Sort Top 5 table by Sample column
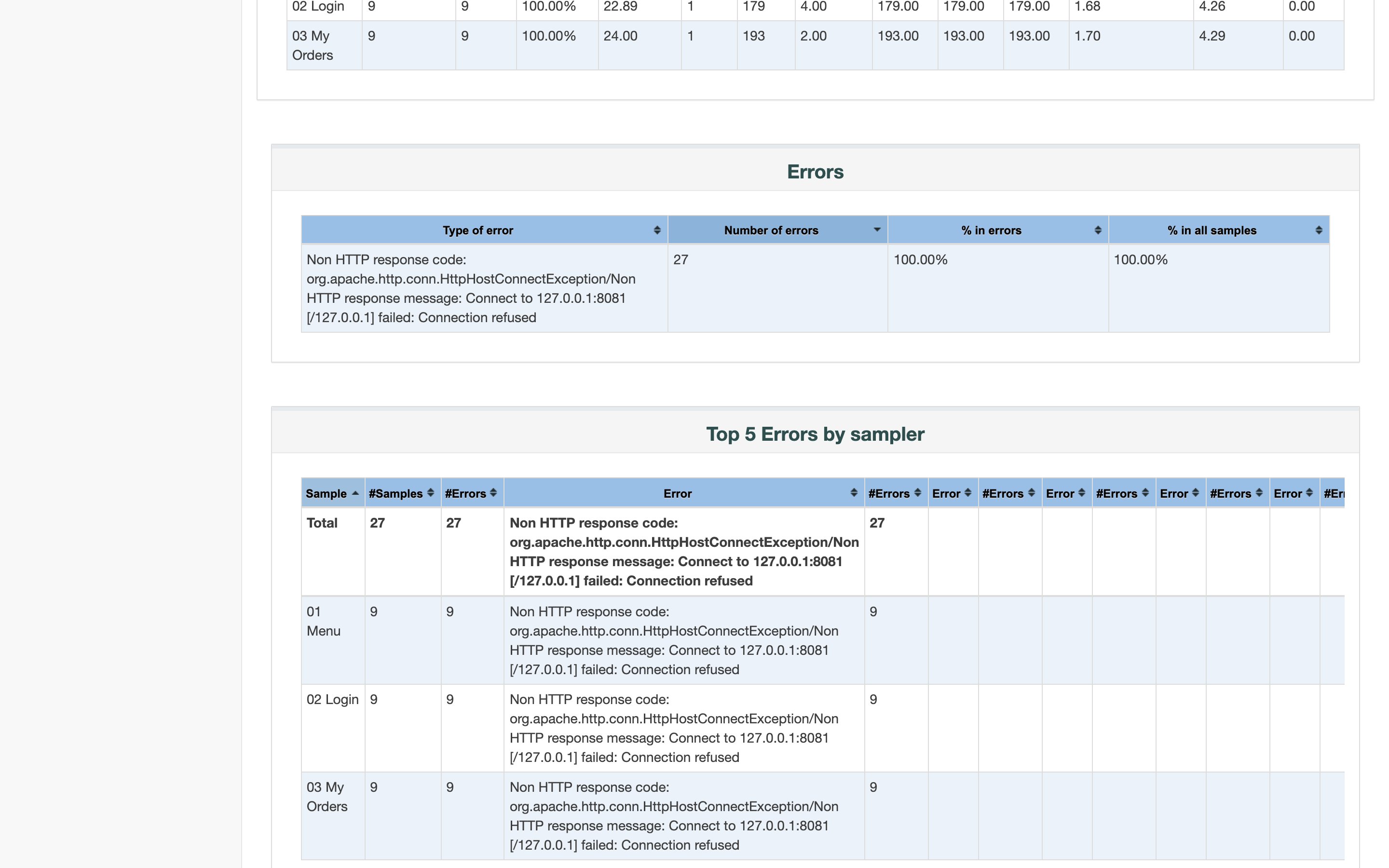This screenshot has height=868, width=1389. tap(333, 493)
